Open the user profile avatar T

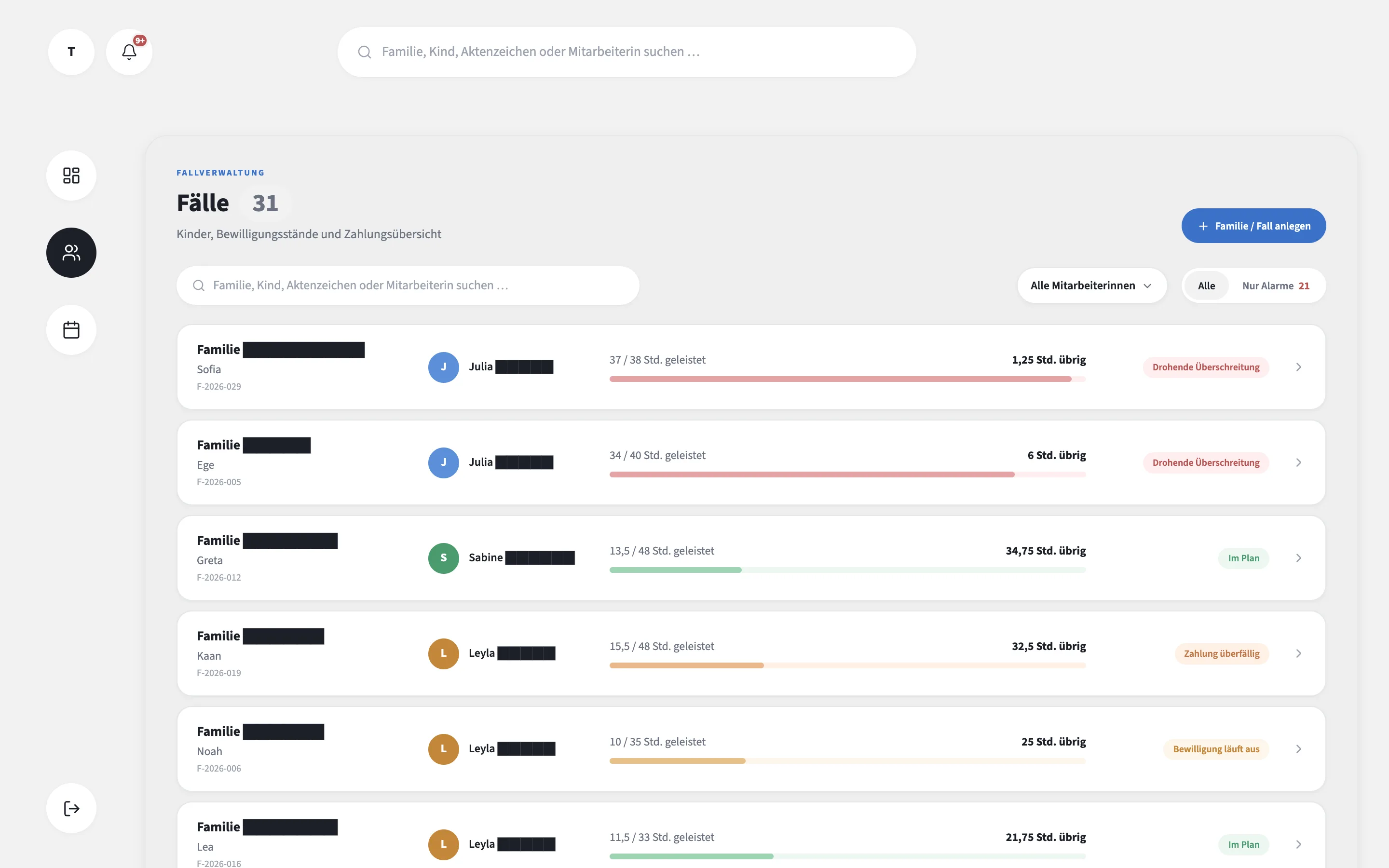point(71,52)
